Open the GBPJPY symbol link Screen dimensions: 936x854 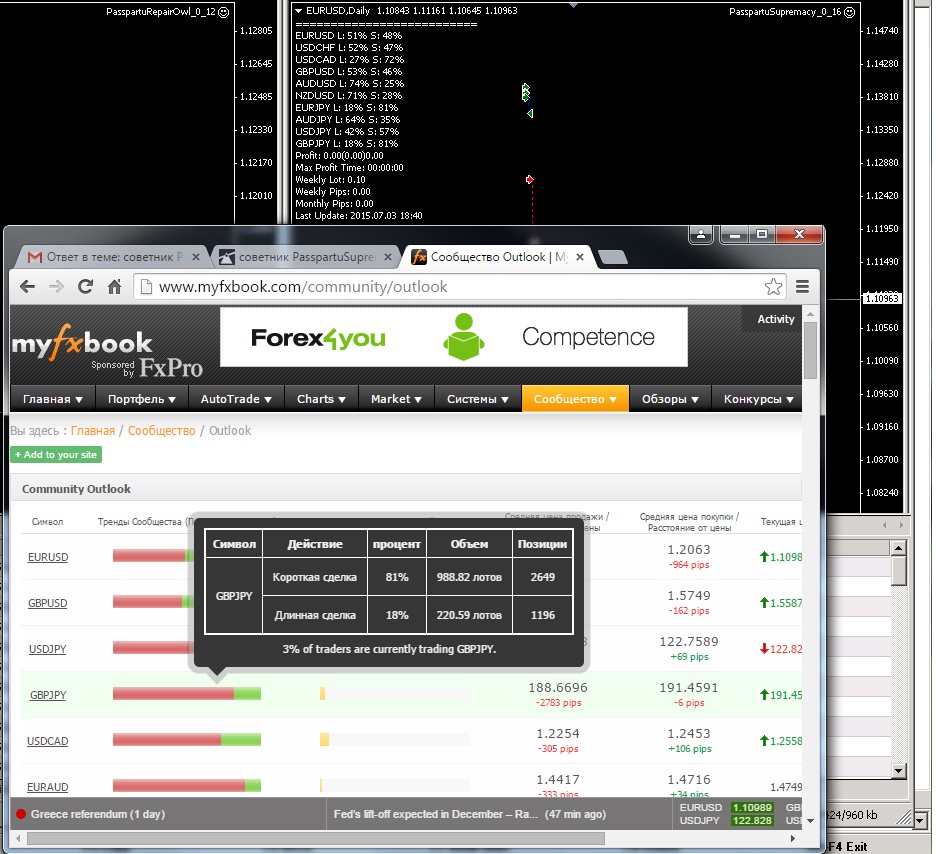click(x=48, y=695)
